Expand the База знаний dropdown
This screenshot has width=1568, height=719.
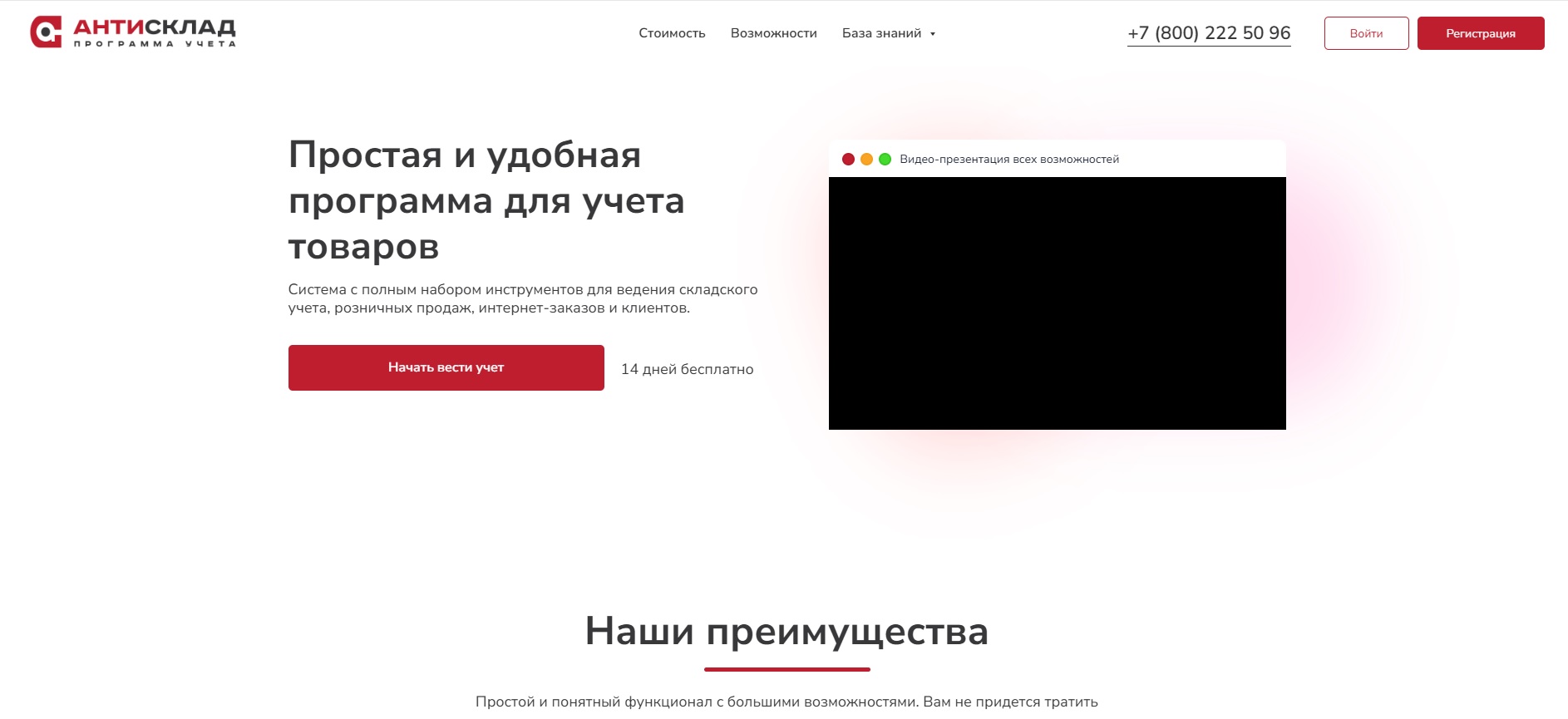click(889, 33)
